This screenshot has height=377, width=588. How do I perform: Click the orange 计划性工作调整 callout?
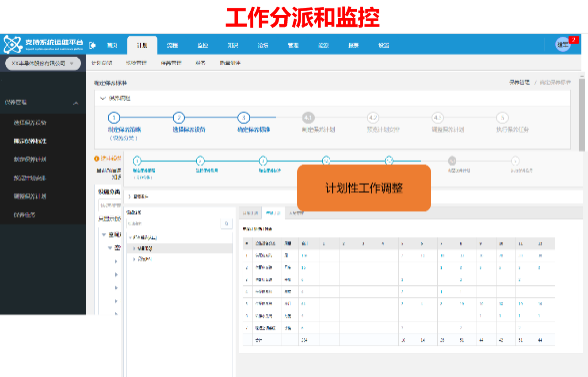pos(364,188)
